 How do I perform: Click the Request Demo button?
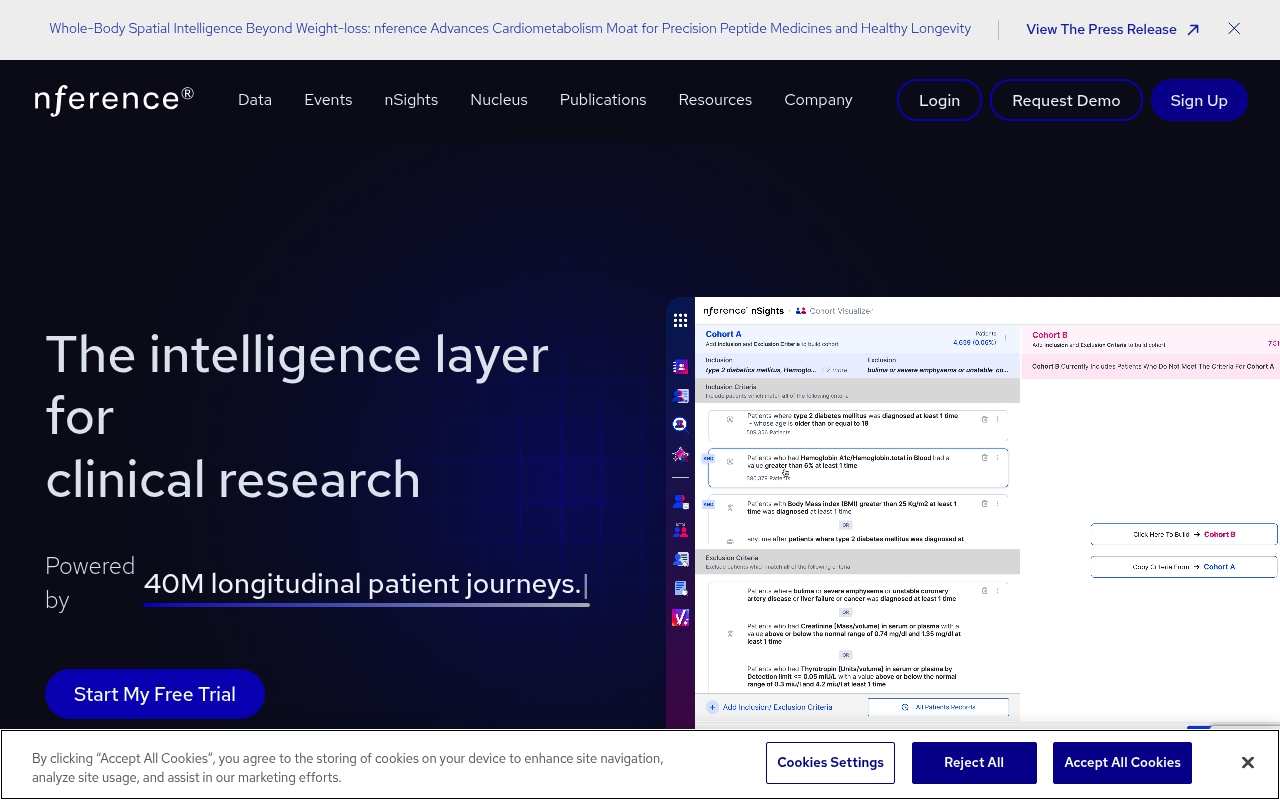click(x=1066, y=100)
